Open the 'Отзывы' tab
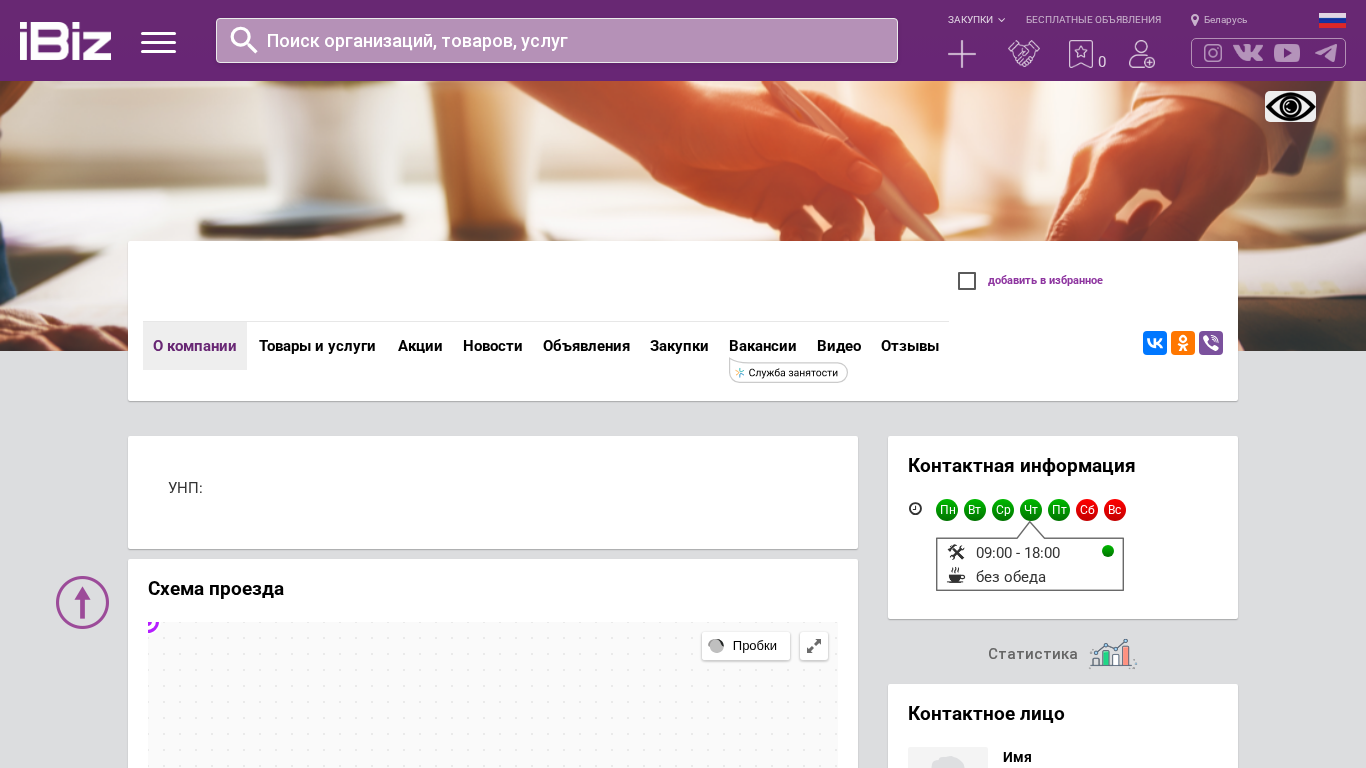This screenshot has width=1366, height=768. tap(910, 346)
